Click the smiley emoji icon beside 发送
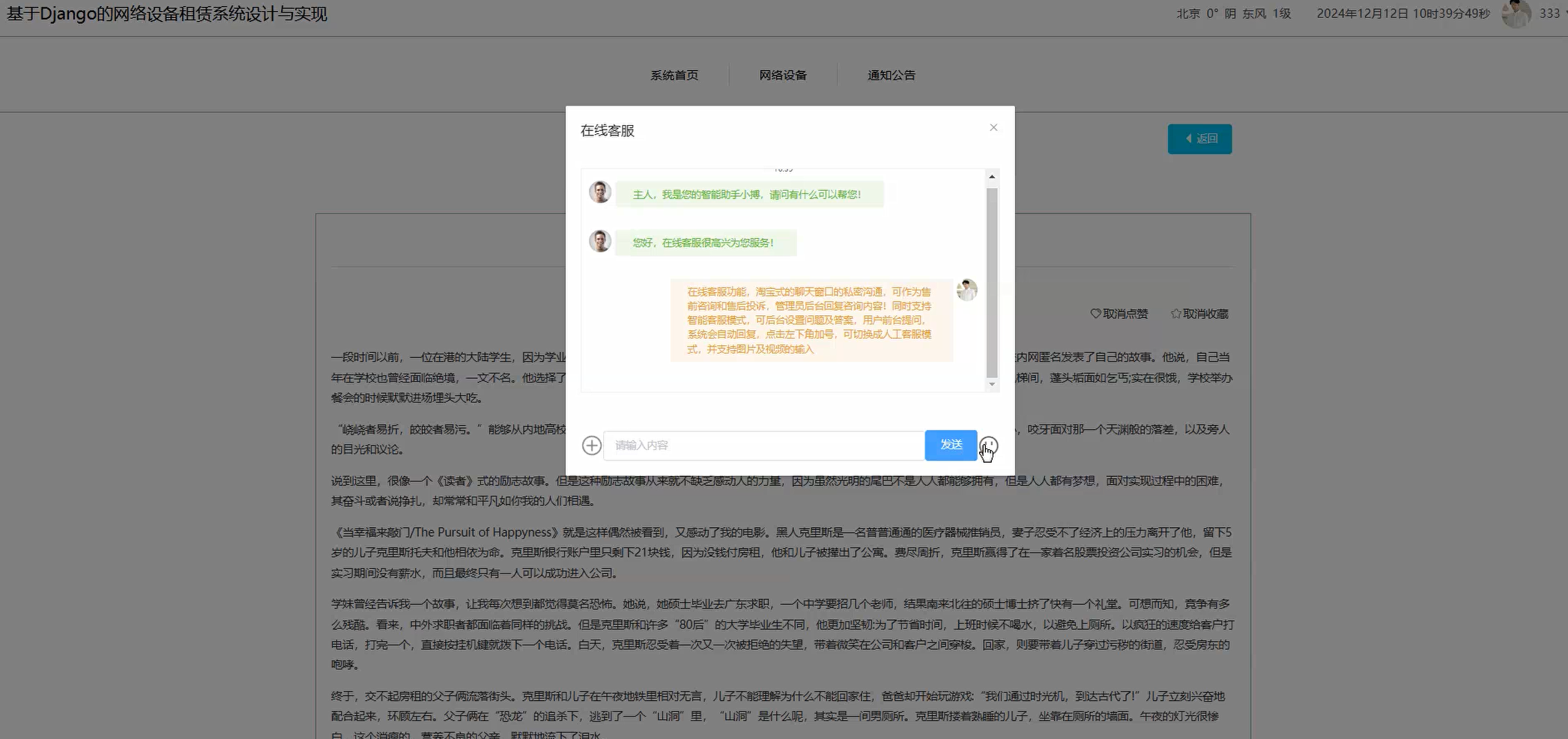 [x=989, y=445]
